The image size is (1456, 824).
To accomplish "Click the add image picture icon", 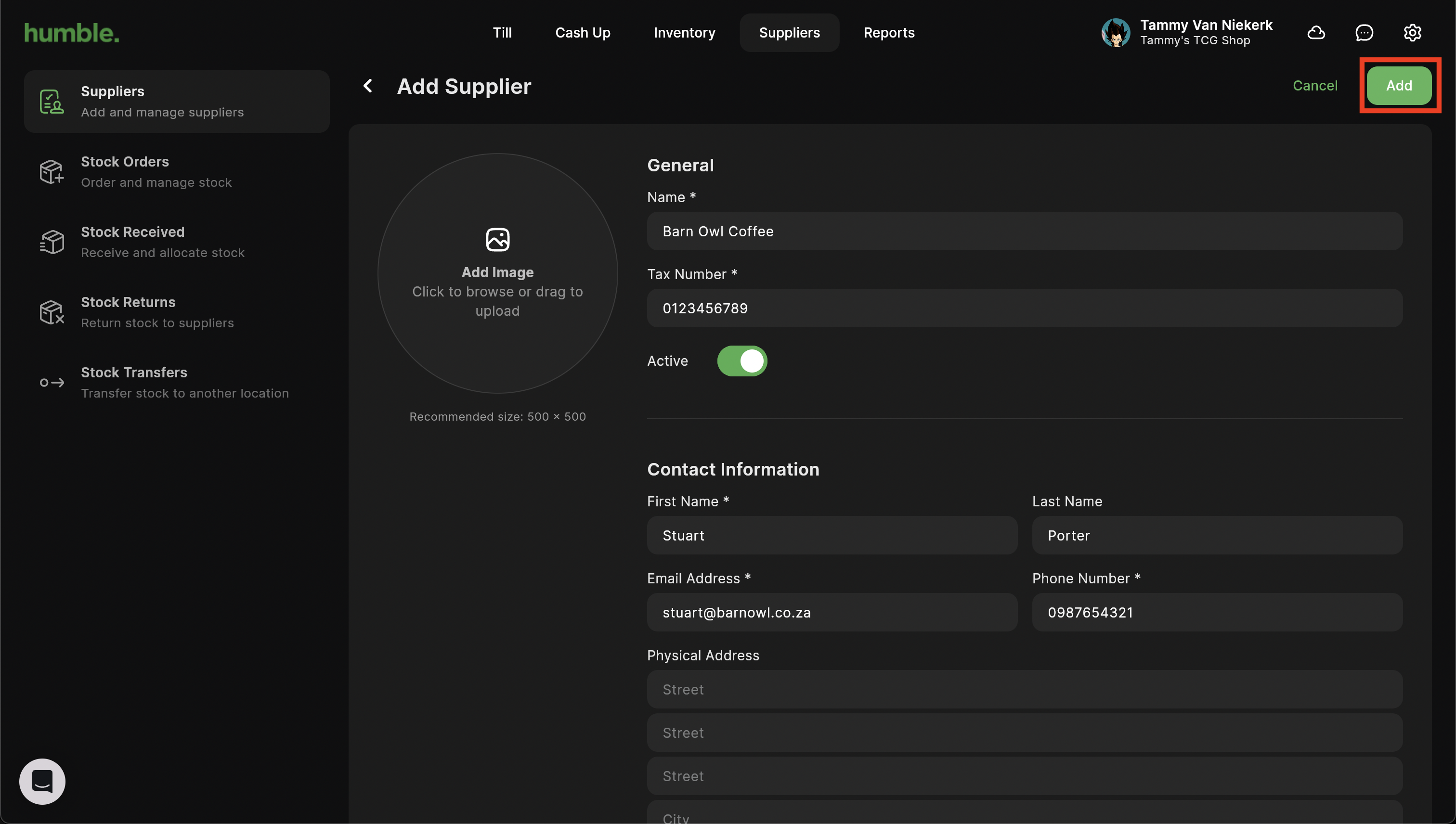I will (x=497, y=239).
